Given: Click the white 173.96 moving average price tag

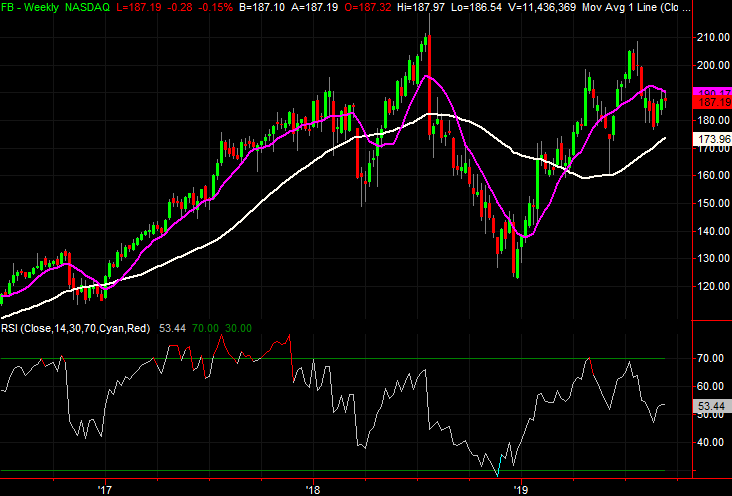Looking at the screenshot, I should pyautogui.click(x=712, y=139).
